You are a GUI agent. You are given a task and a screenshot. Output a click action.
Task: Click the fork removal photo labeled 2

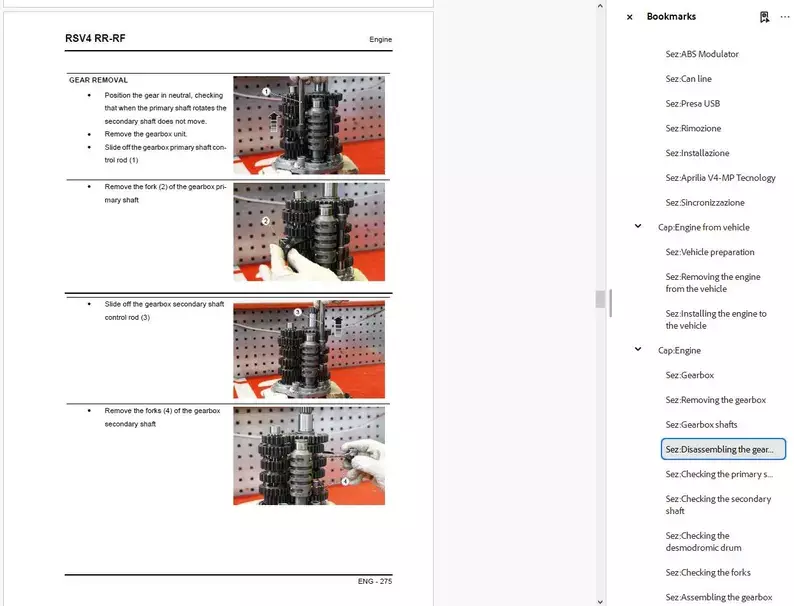point(308,231)
